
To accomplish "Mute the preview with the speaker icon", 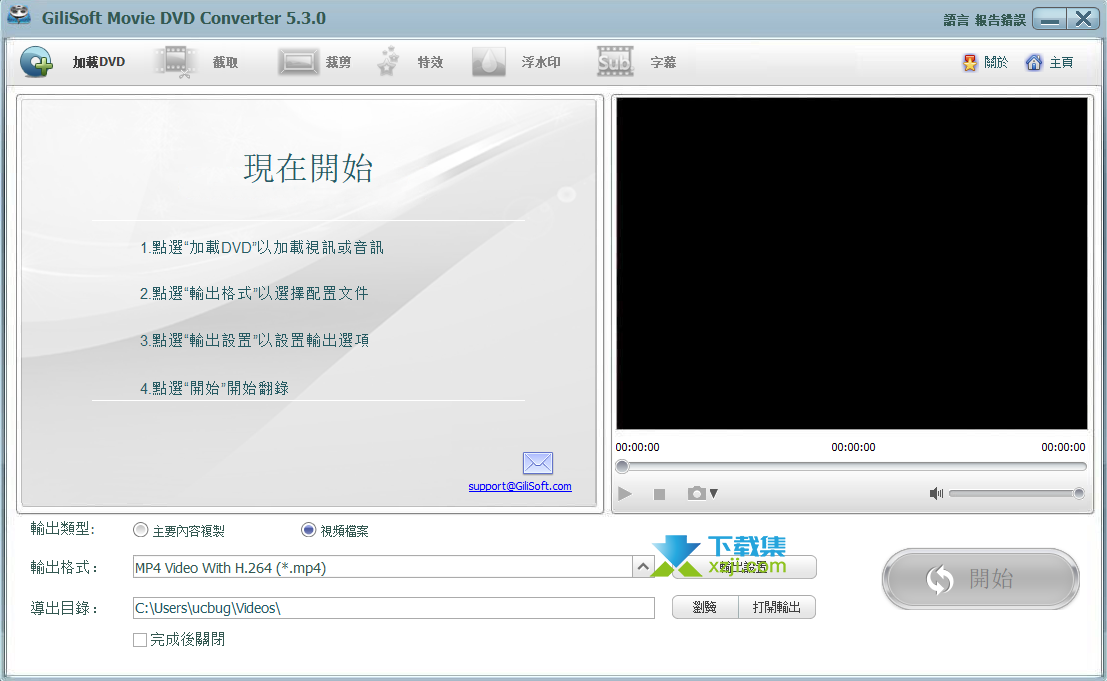I will [x=936, y=493].
